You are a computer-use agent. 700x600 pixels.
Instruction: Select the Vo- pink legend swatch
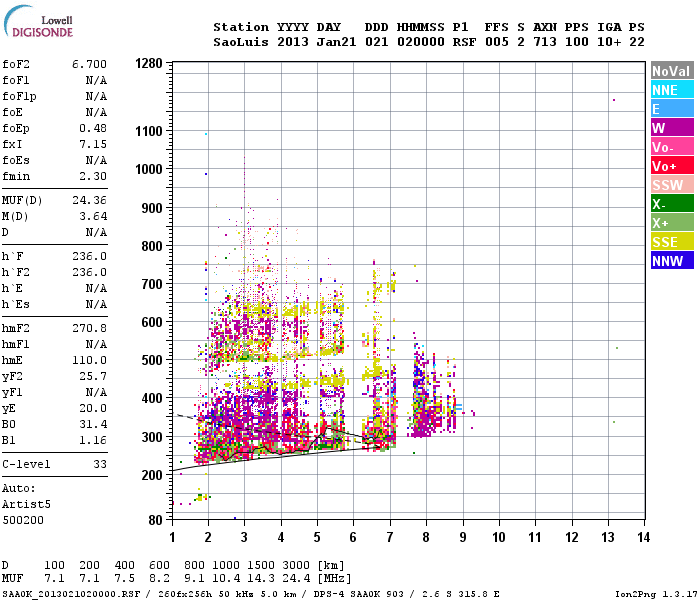pyautogui.click(x=672, y=147)
